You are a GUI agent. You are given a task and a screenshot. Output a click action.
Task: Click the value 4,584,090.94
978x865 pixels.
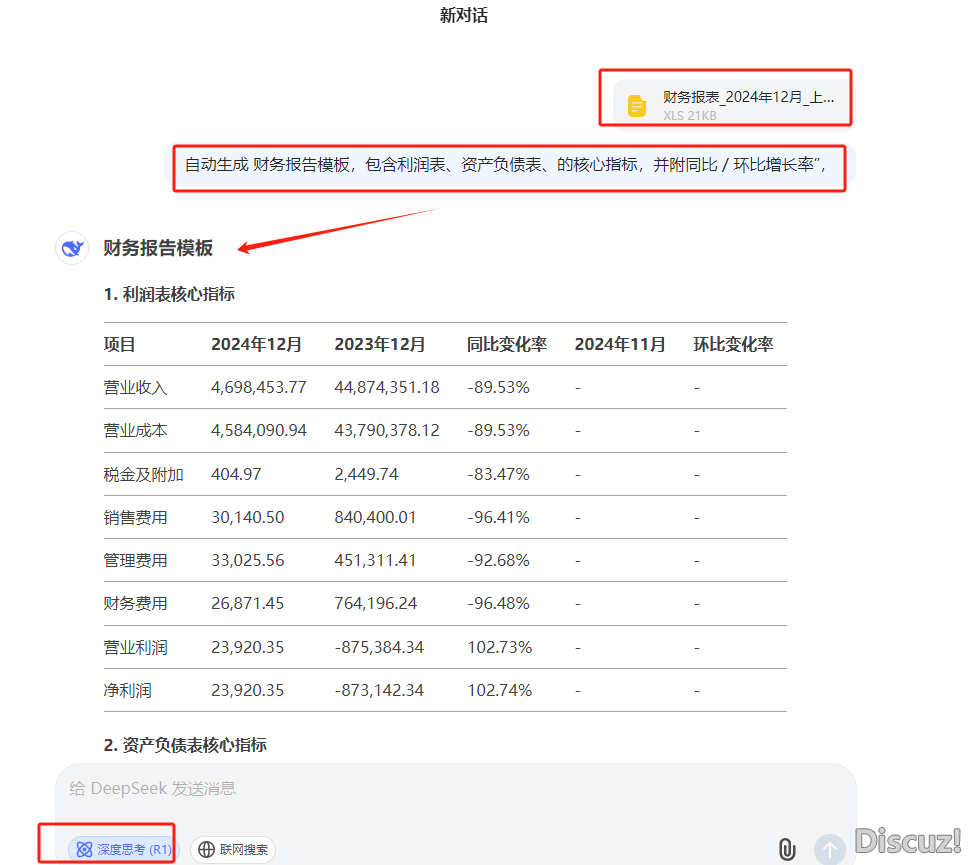coord(259,430)
